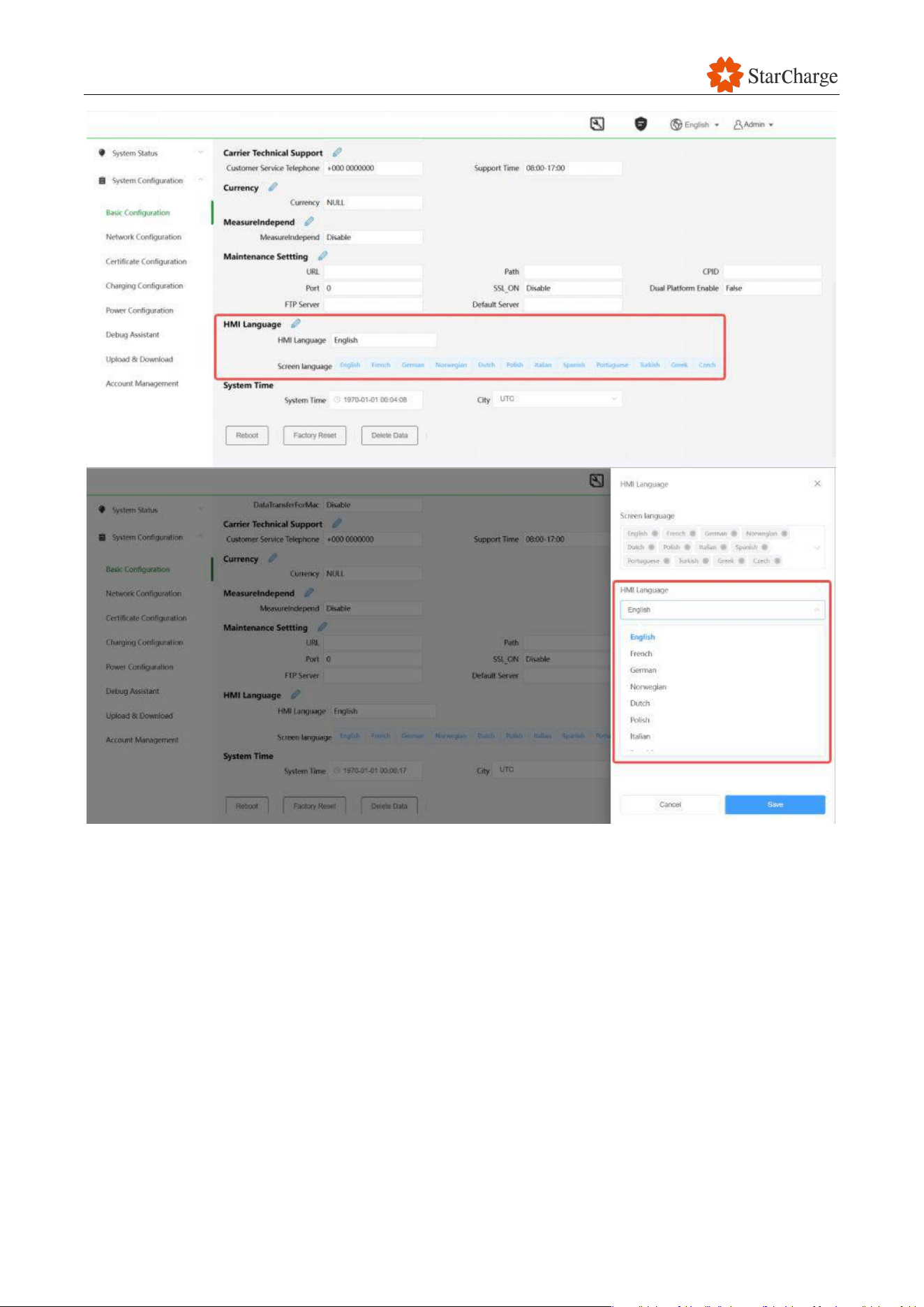Image resolution: width=924 pixels, height=1307 pixels.
Task: Remove the French tag from Screen language box
Action: 692,533
